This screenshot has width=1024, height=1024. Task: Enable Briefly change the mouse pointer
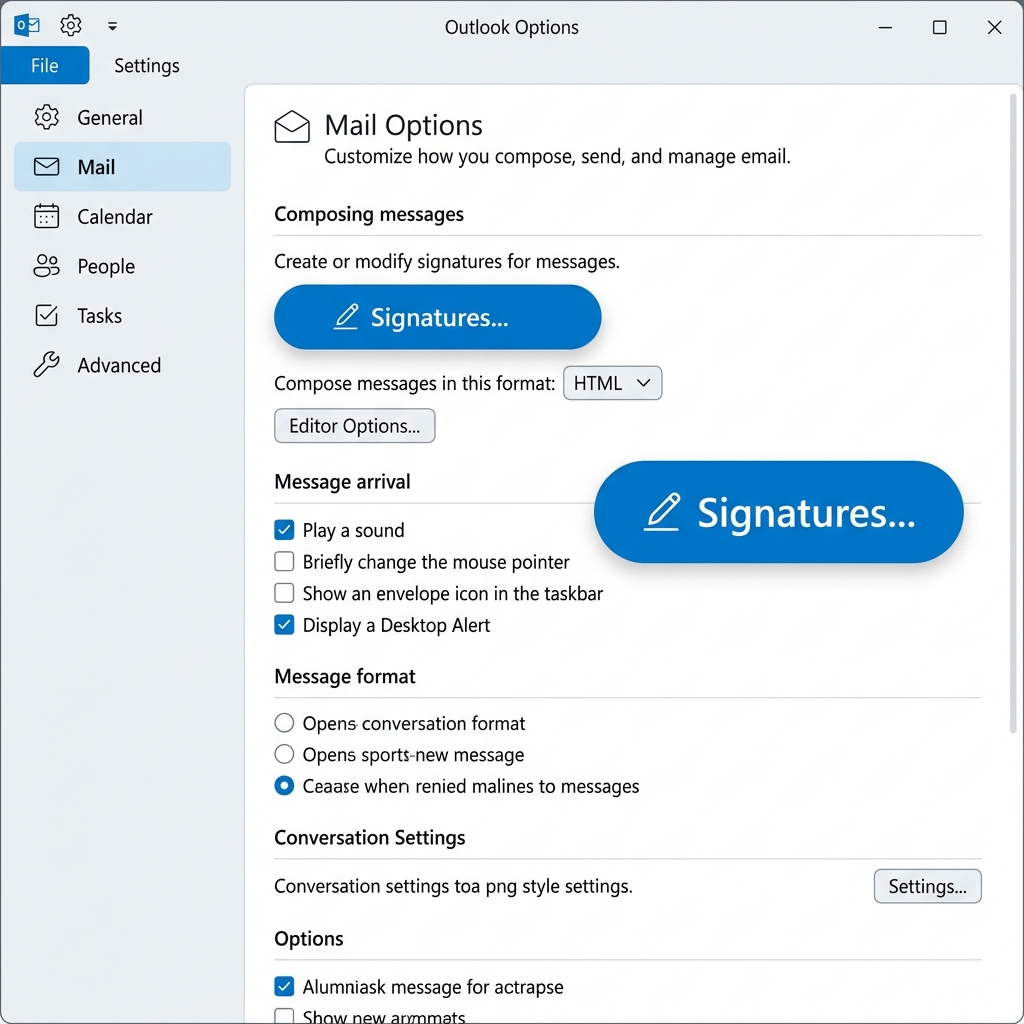[284, 561]
